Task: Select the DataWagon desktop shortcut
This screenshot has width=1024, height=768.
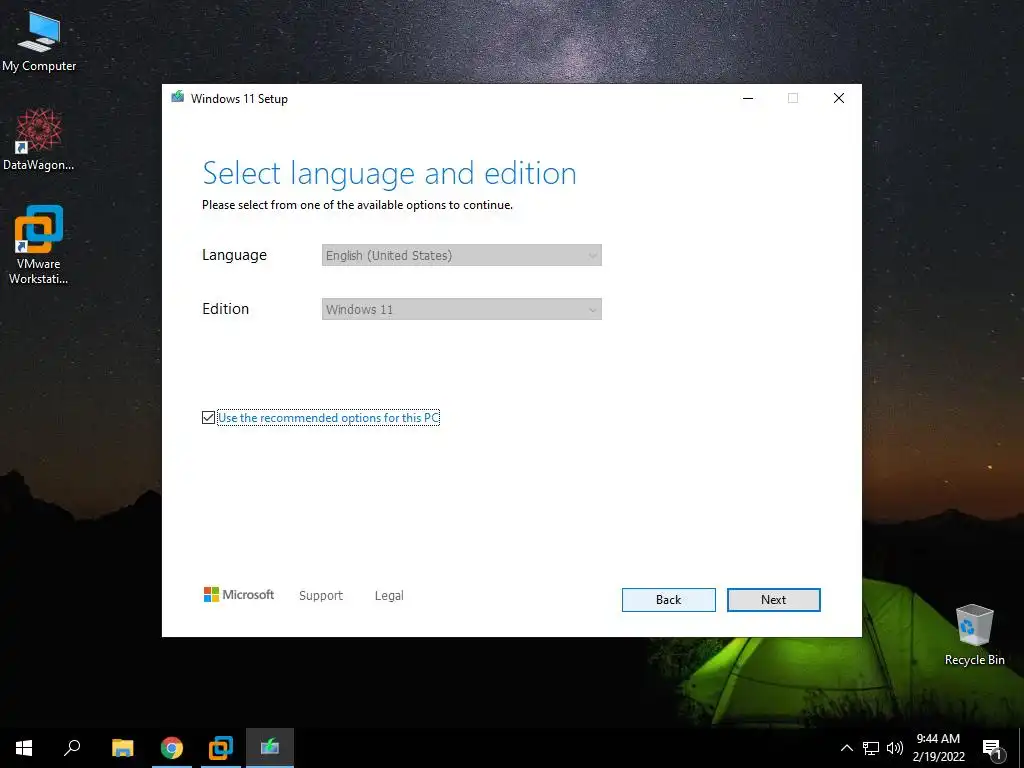Action: (39, 139)
